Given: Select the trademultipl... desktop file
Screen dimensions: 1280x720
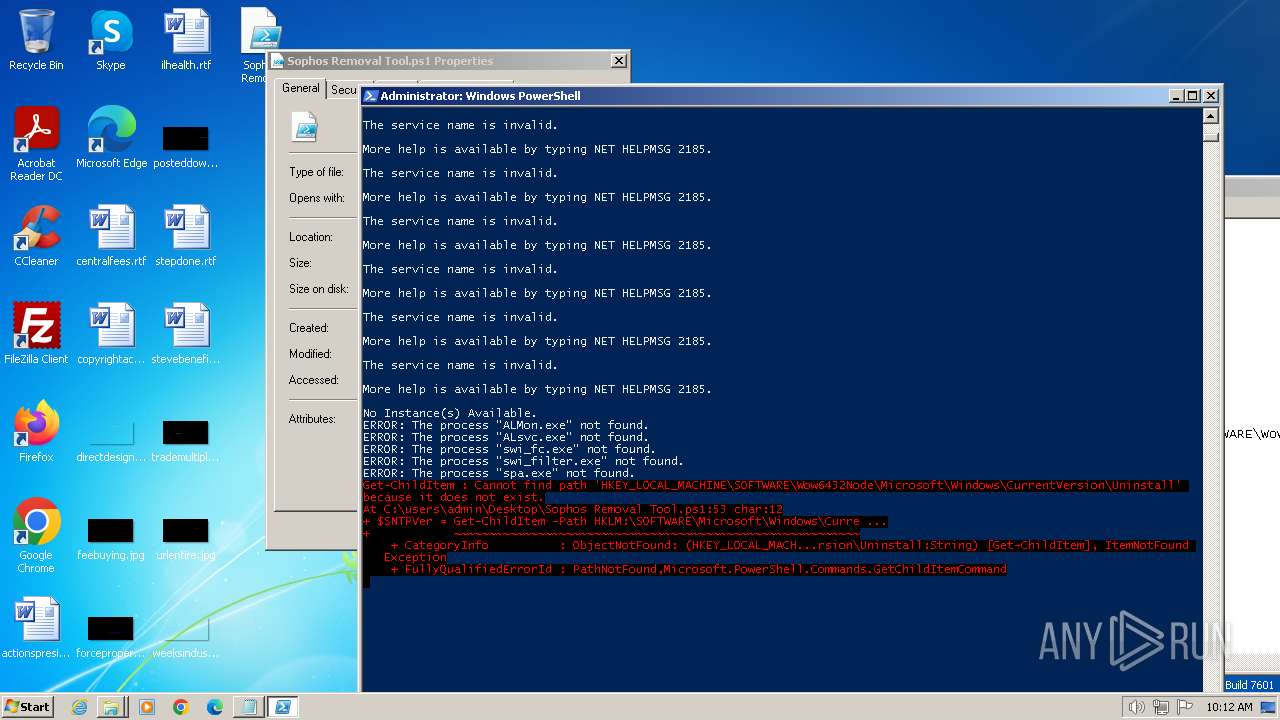Looking at the screenshot, I should click(186, 438).
